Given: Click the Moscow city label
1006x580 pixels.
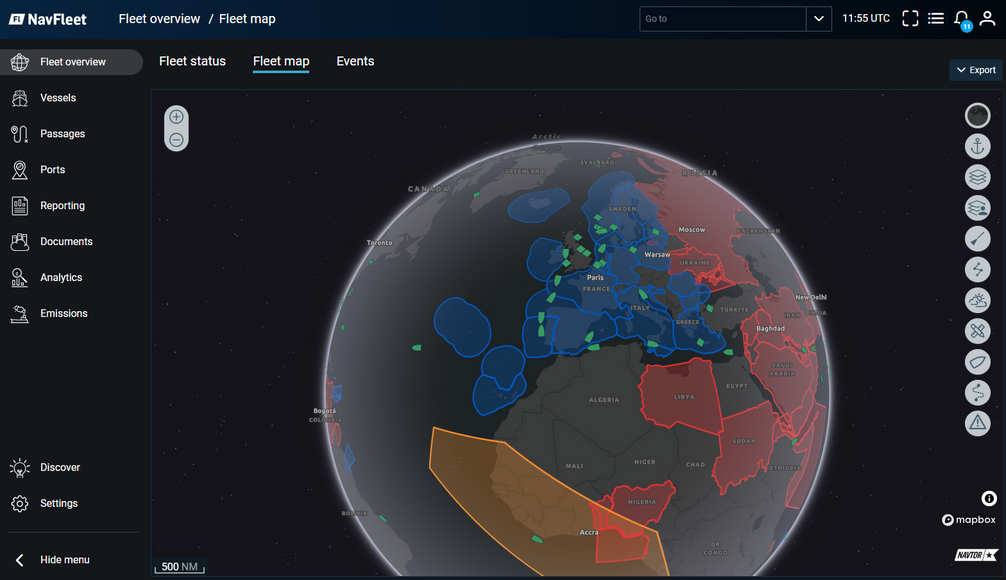Looking at the screenshot, I should 692,230.
